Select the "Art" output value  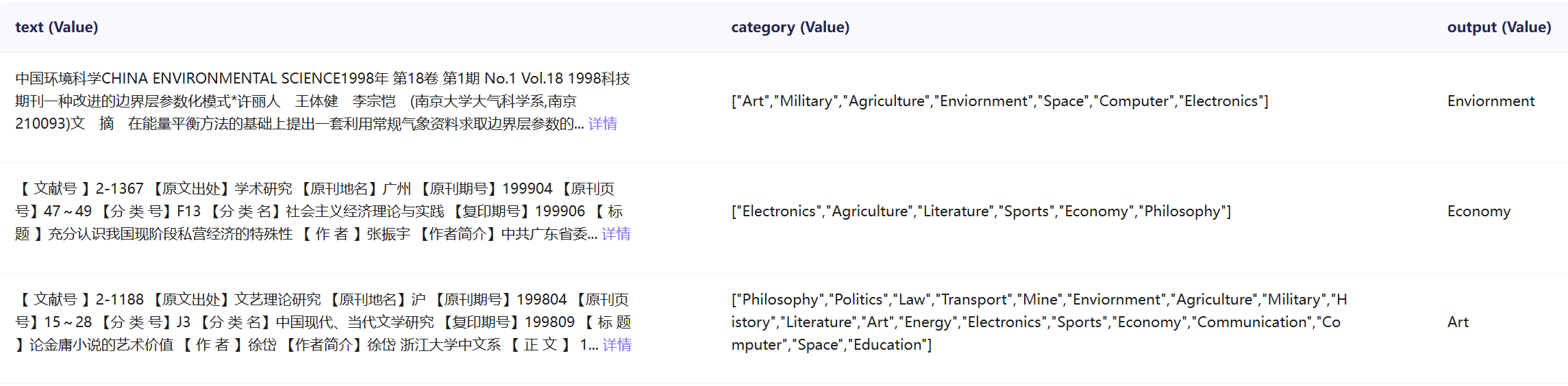tap(1458, 322)
